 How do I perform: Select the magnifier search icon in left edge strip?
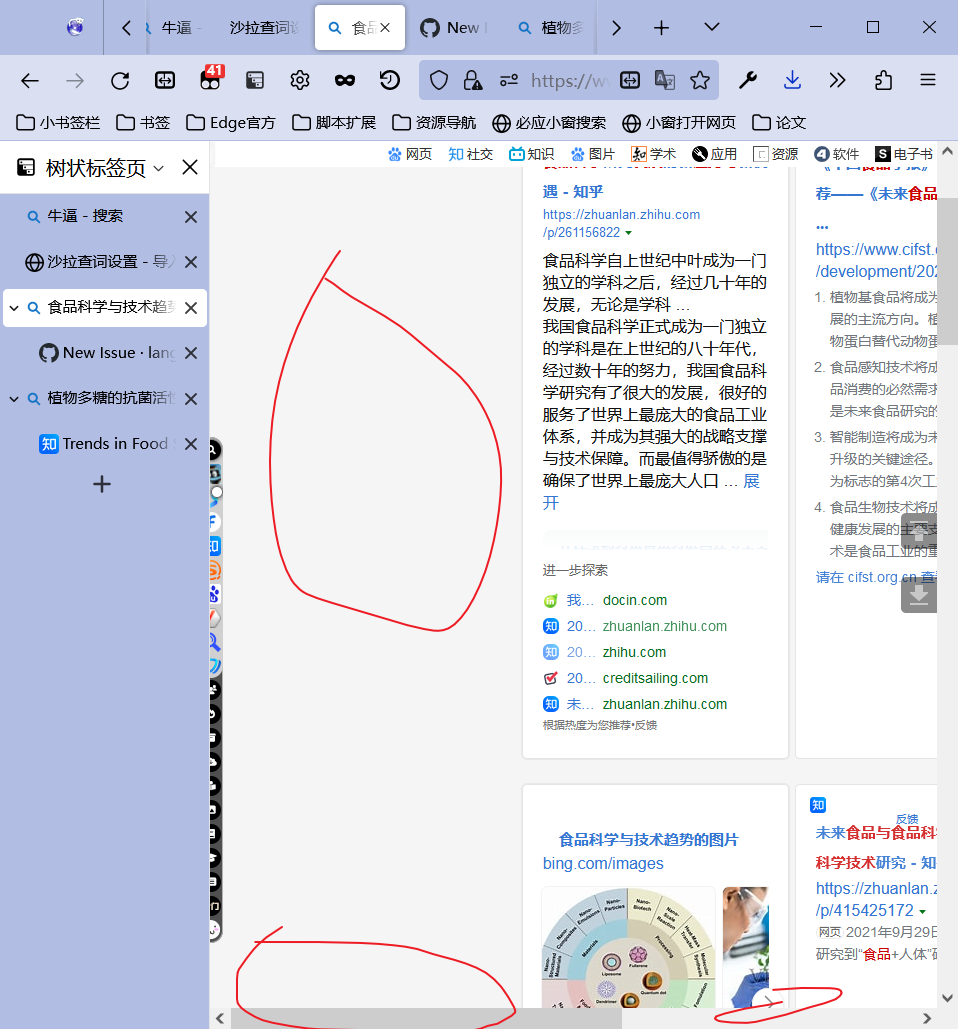coord(213,643)
